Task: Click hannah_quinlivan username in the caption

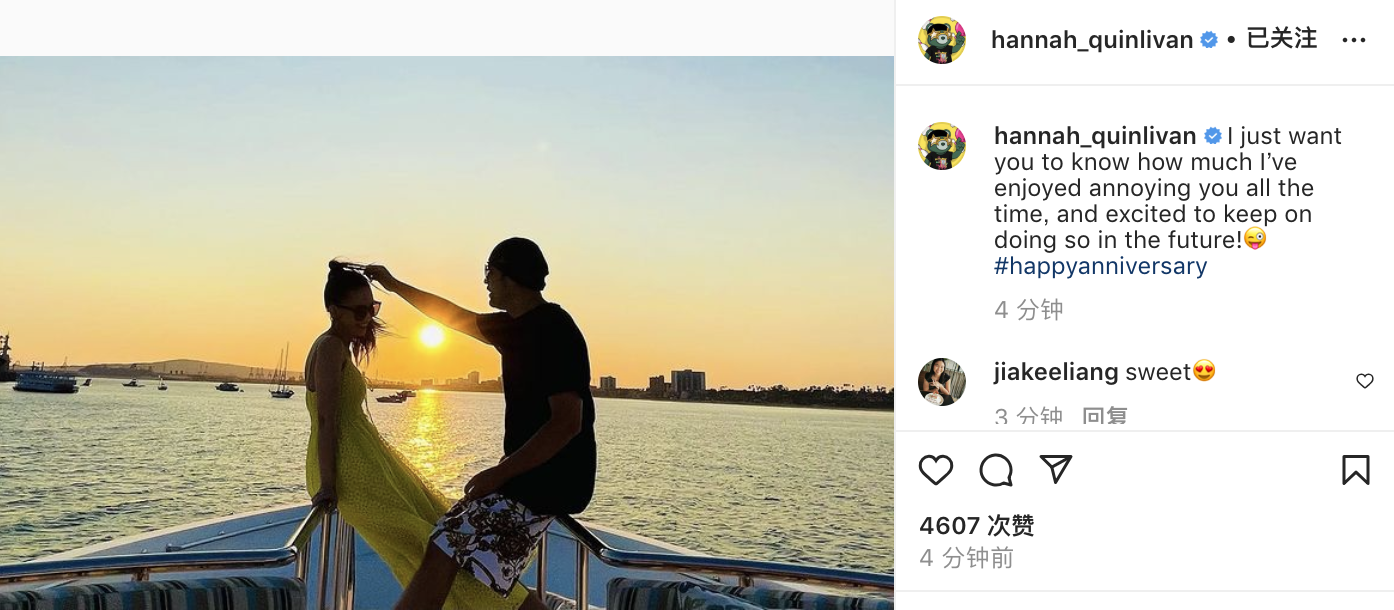Action: 1095,136
